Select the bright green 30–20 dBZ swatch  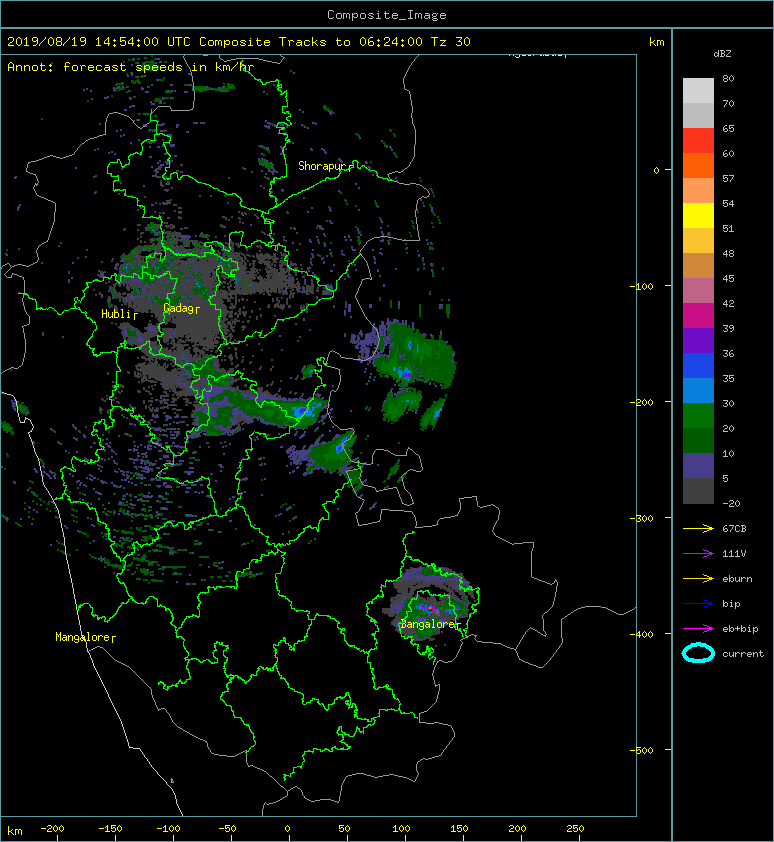[698, 415]
